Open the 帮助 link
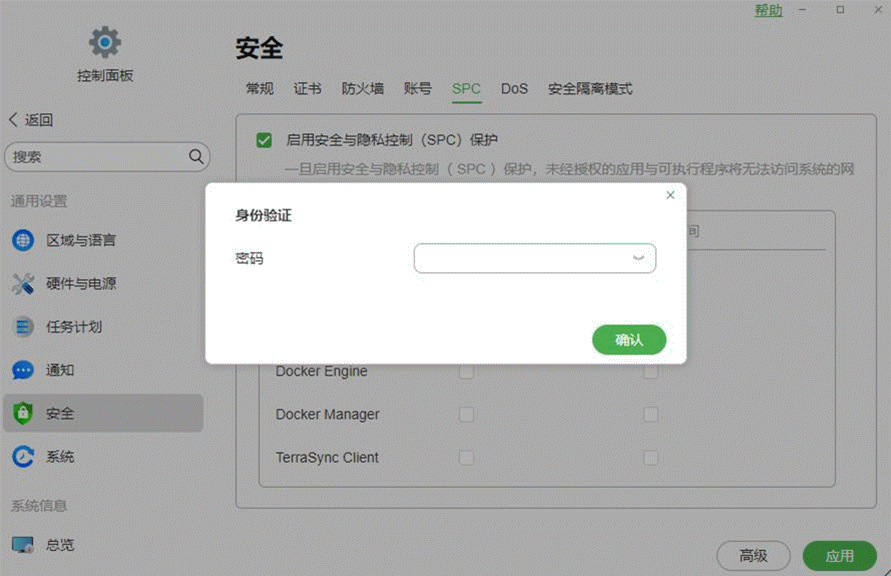Viewport: 891px width, 576px height. point(767,10)
